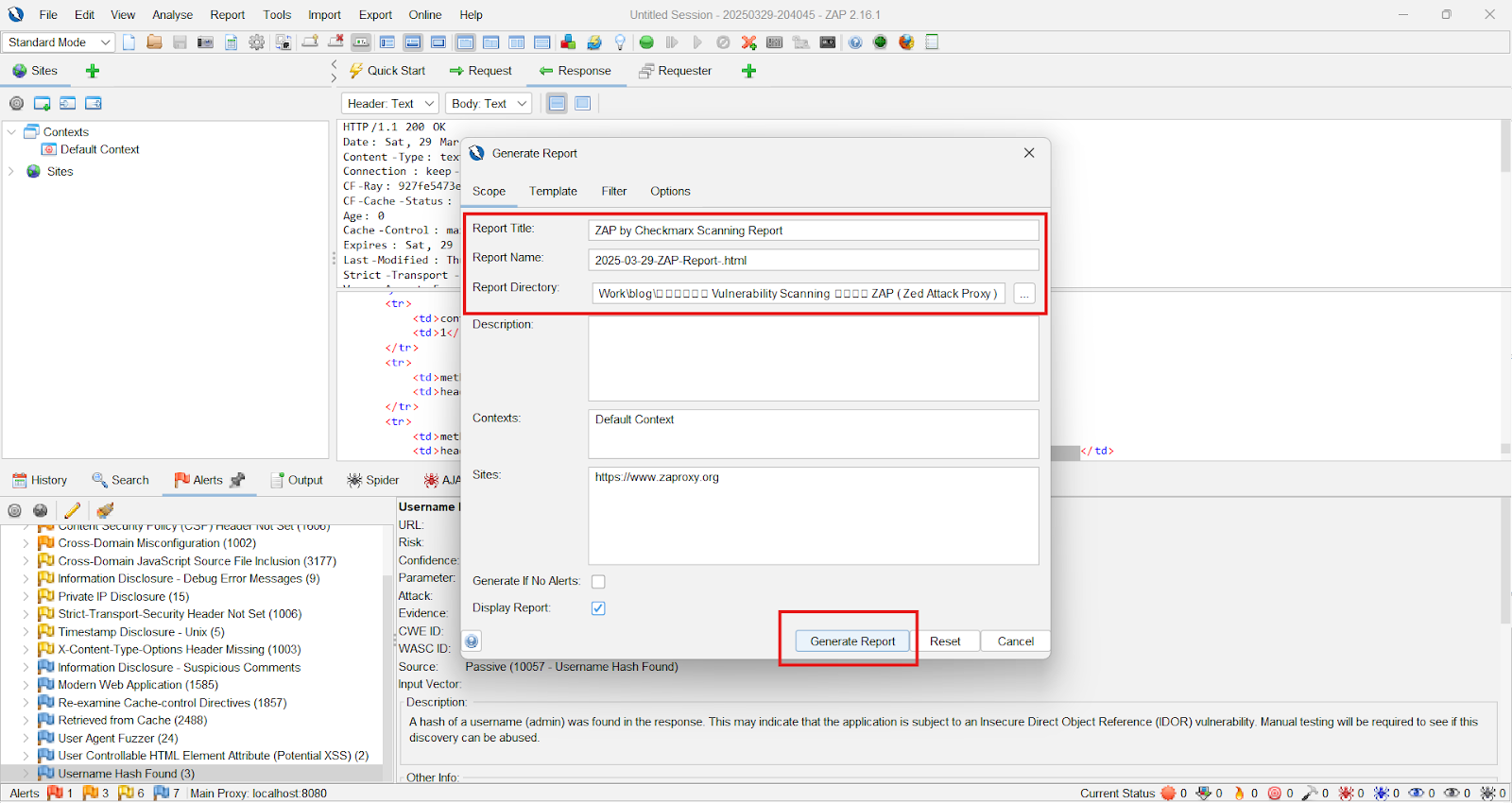This screenshot has height=803, width=1512.
Task: Click the blue informational alerts flag in status bar
Action: [x=162, y=793]
